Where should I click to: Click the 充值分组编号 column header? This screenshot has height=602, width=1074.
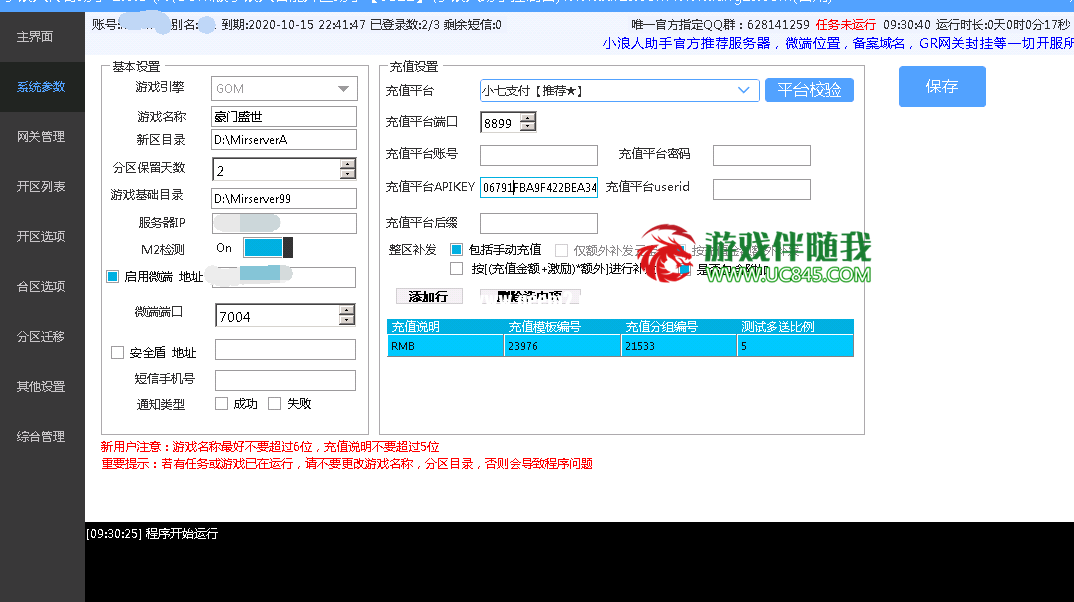point(679,327)
